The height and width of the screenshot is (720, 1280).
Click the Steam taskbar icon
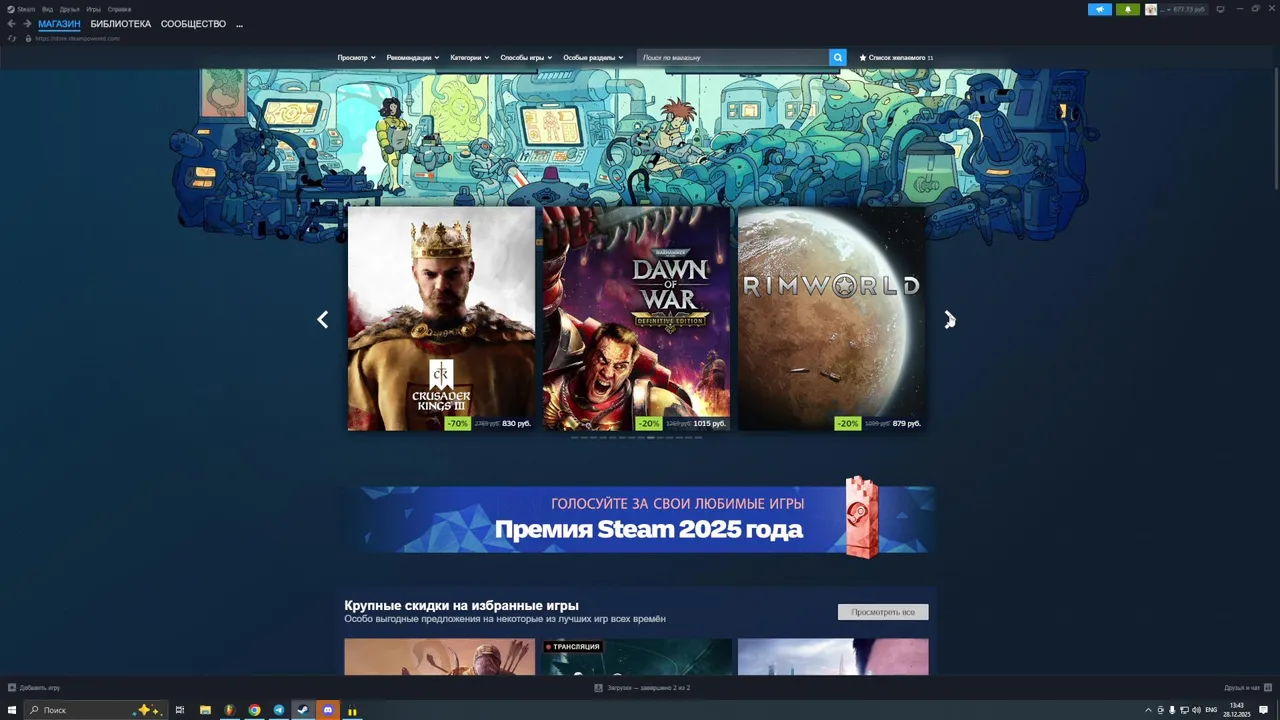(x=303, y=710)
